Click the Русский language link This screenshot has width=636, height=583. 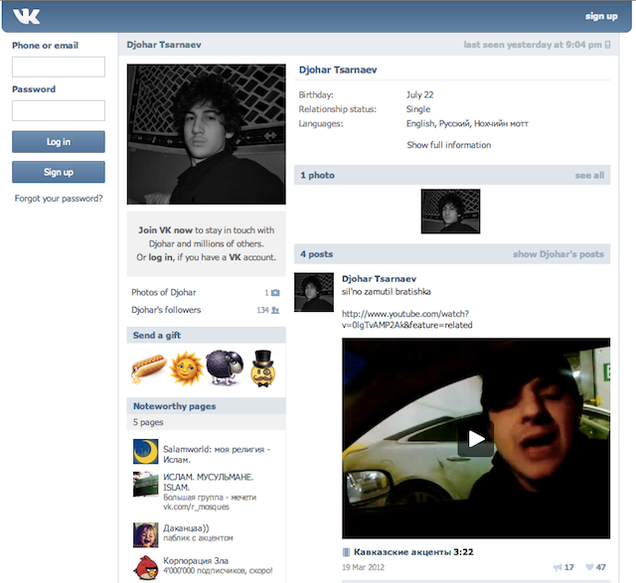click(454, 124)
